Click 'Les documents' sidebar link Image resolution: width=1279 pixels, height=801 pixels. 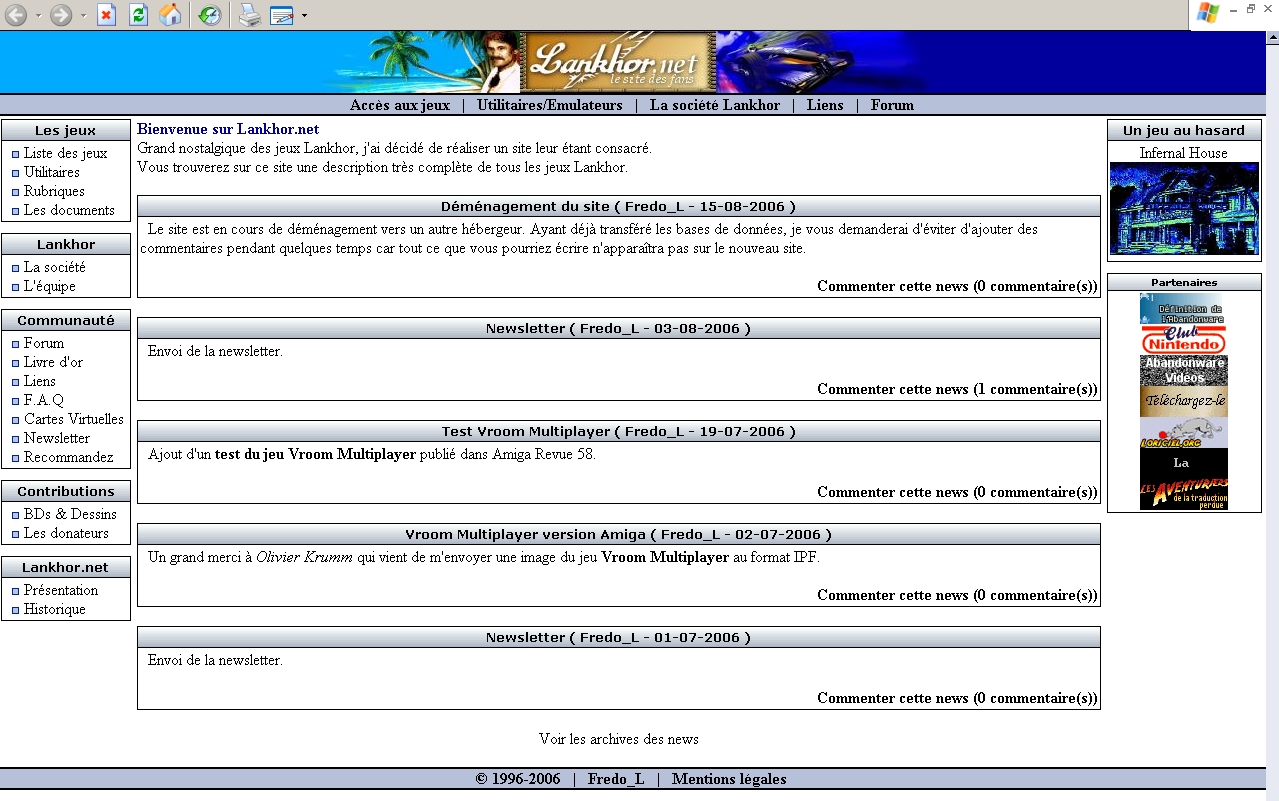[69, 210]
